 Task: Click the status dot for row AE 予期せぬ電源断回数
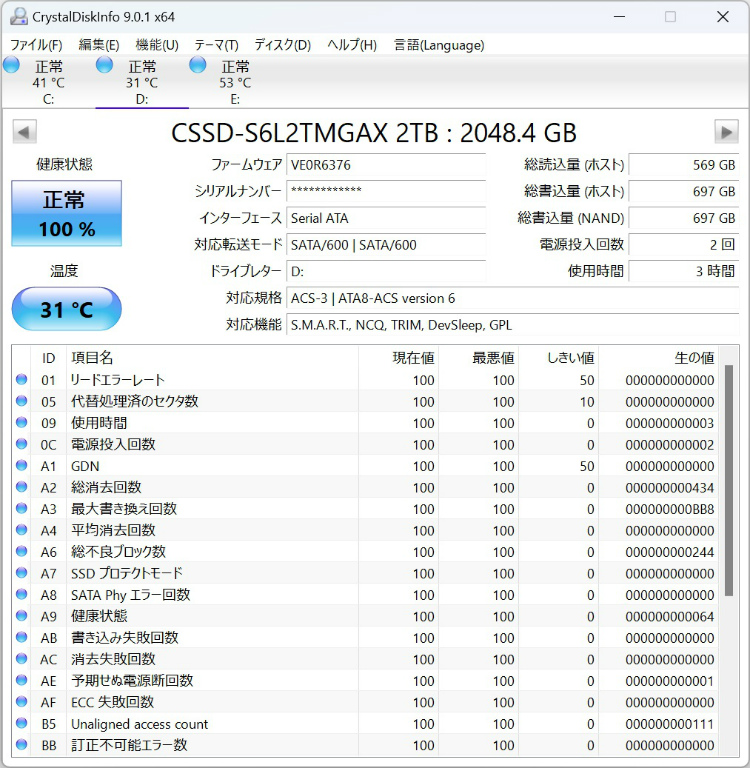[x=22, y=680]
